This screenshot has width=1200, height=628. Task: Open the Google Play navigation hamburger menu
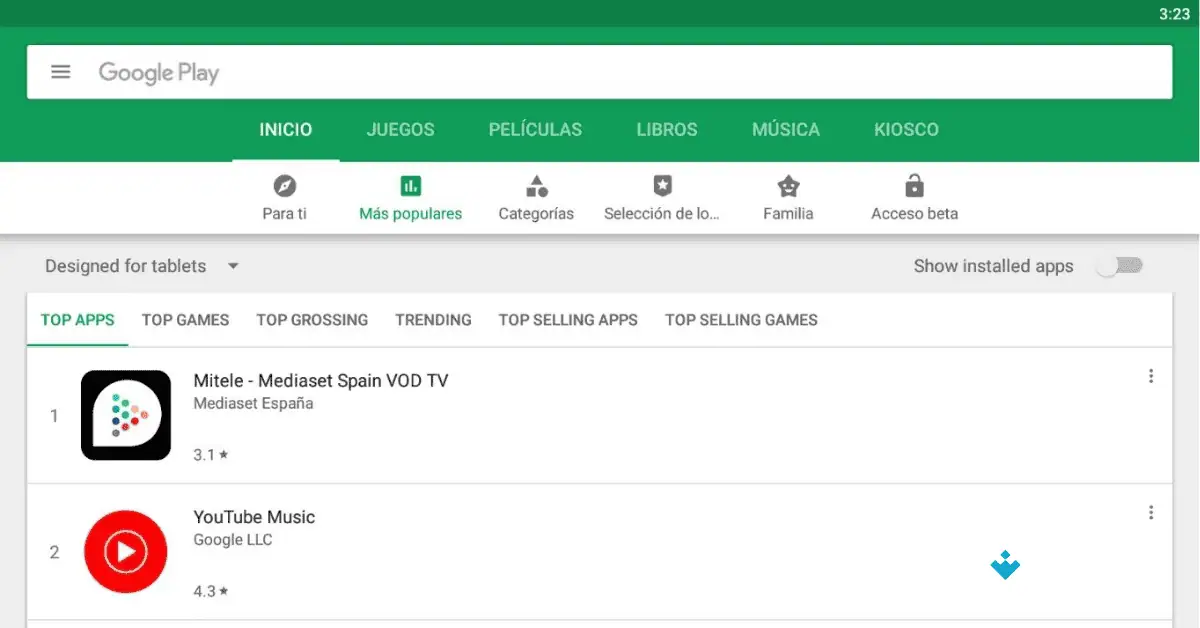(61, 71)
